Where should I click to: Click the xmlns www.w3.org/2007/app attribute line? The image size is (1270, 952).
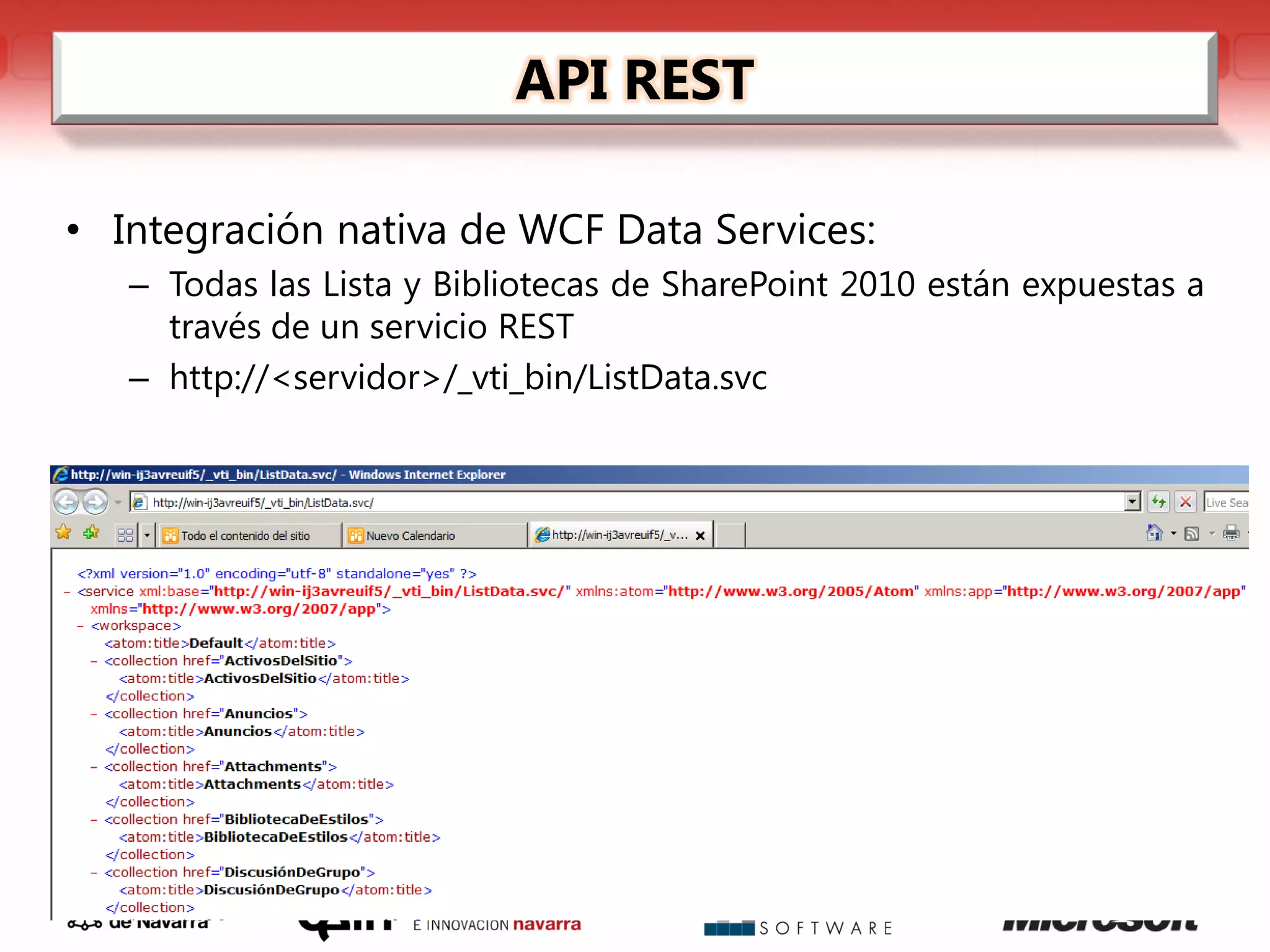[241, 609]
